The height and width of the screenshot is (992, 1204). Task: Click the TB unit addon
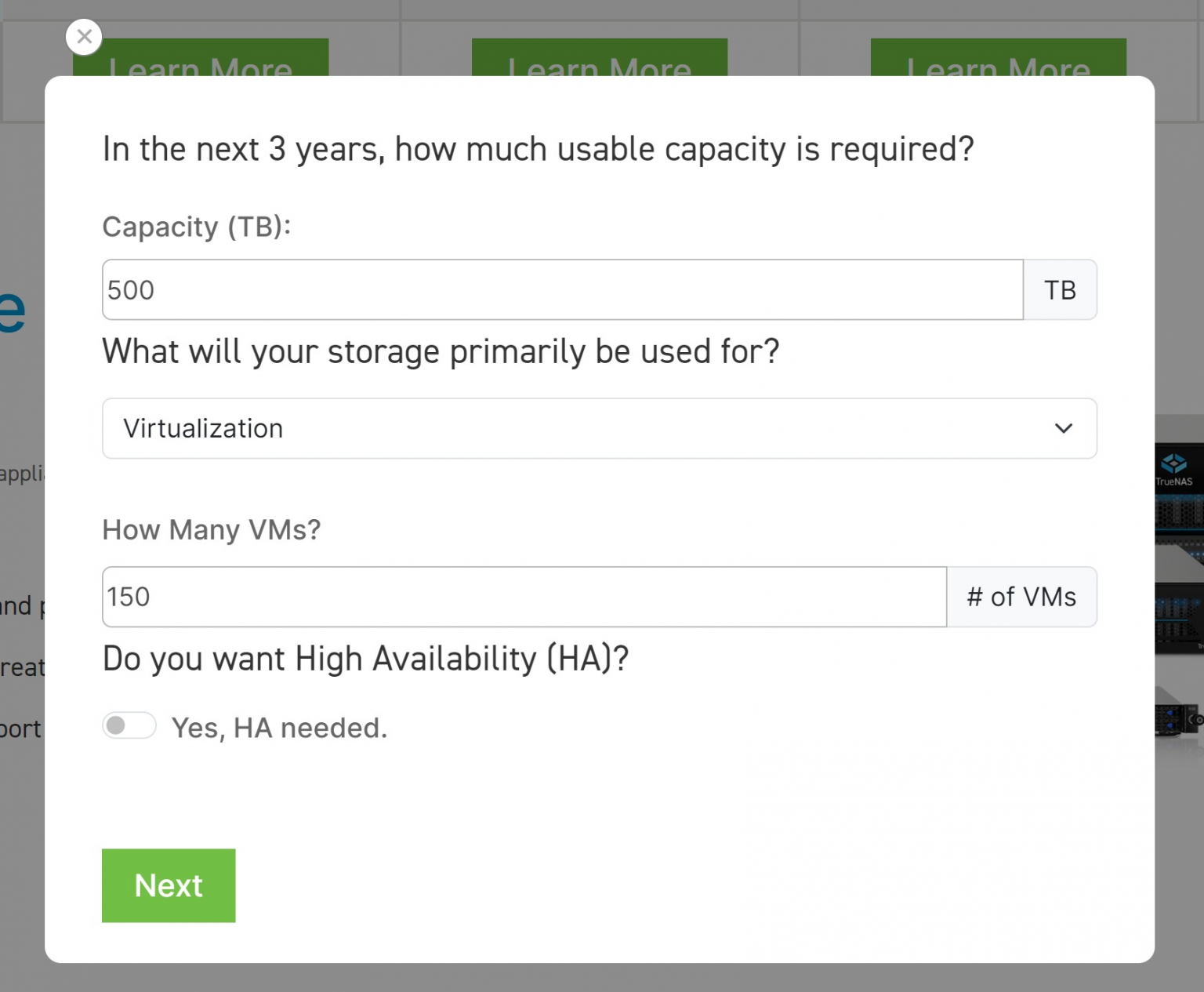1060,290
